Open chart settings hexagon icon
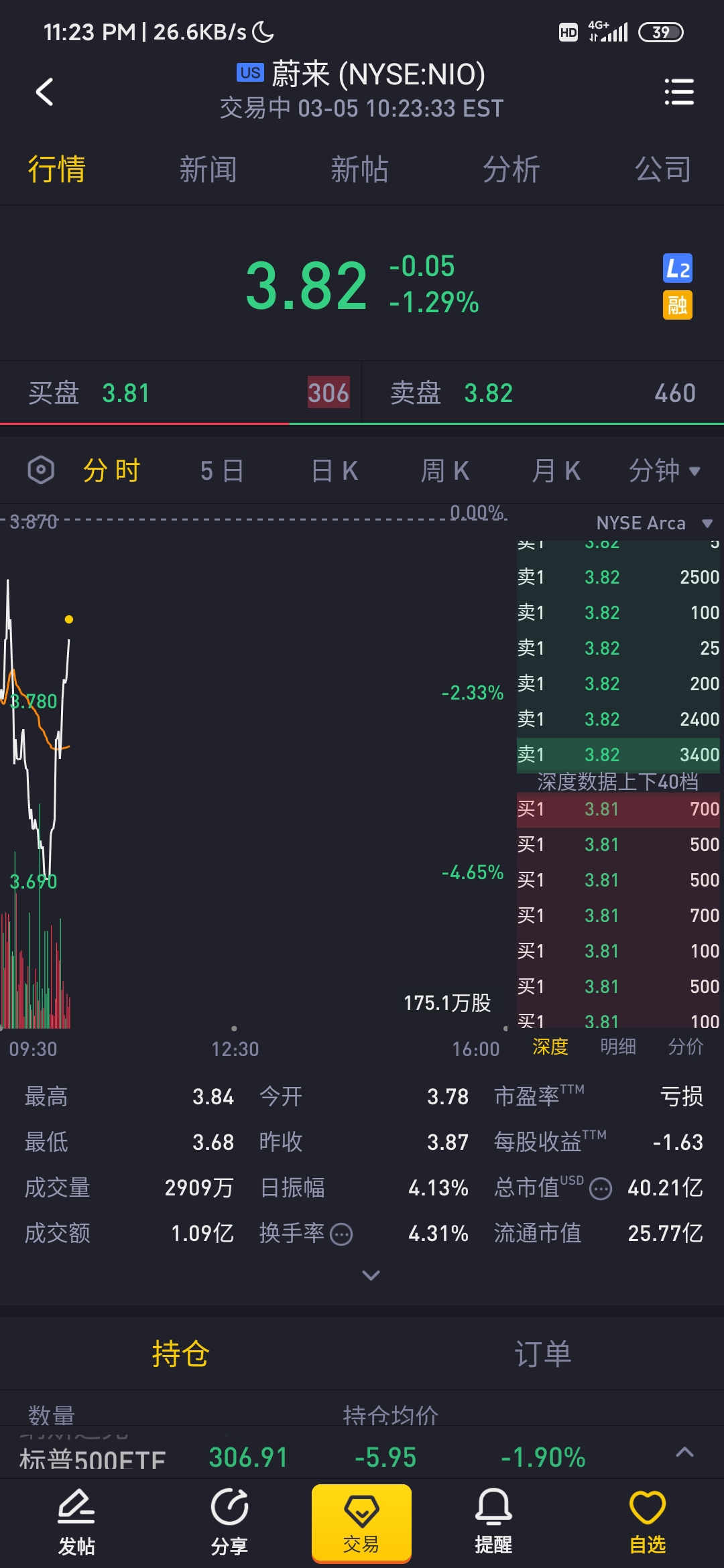 tap(41, 470)
